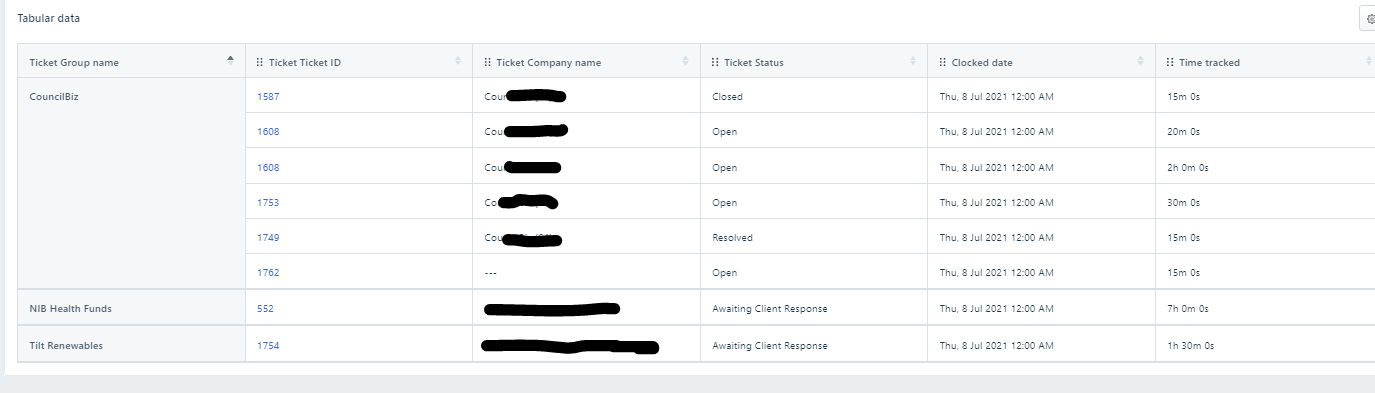Screen dimensions: 1375x393
Task: Click the Time tracked column header
Action: tap(1265, 62)
